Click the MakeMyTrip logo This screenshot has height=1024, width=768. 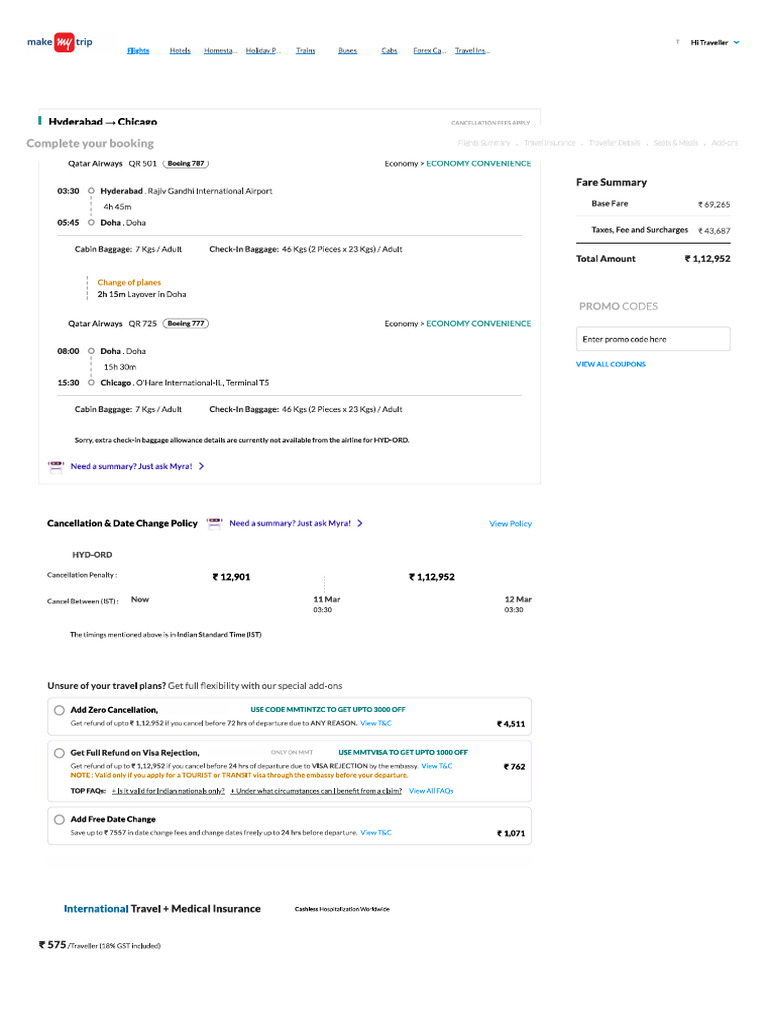coord(59,42)
